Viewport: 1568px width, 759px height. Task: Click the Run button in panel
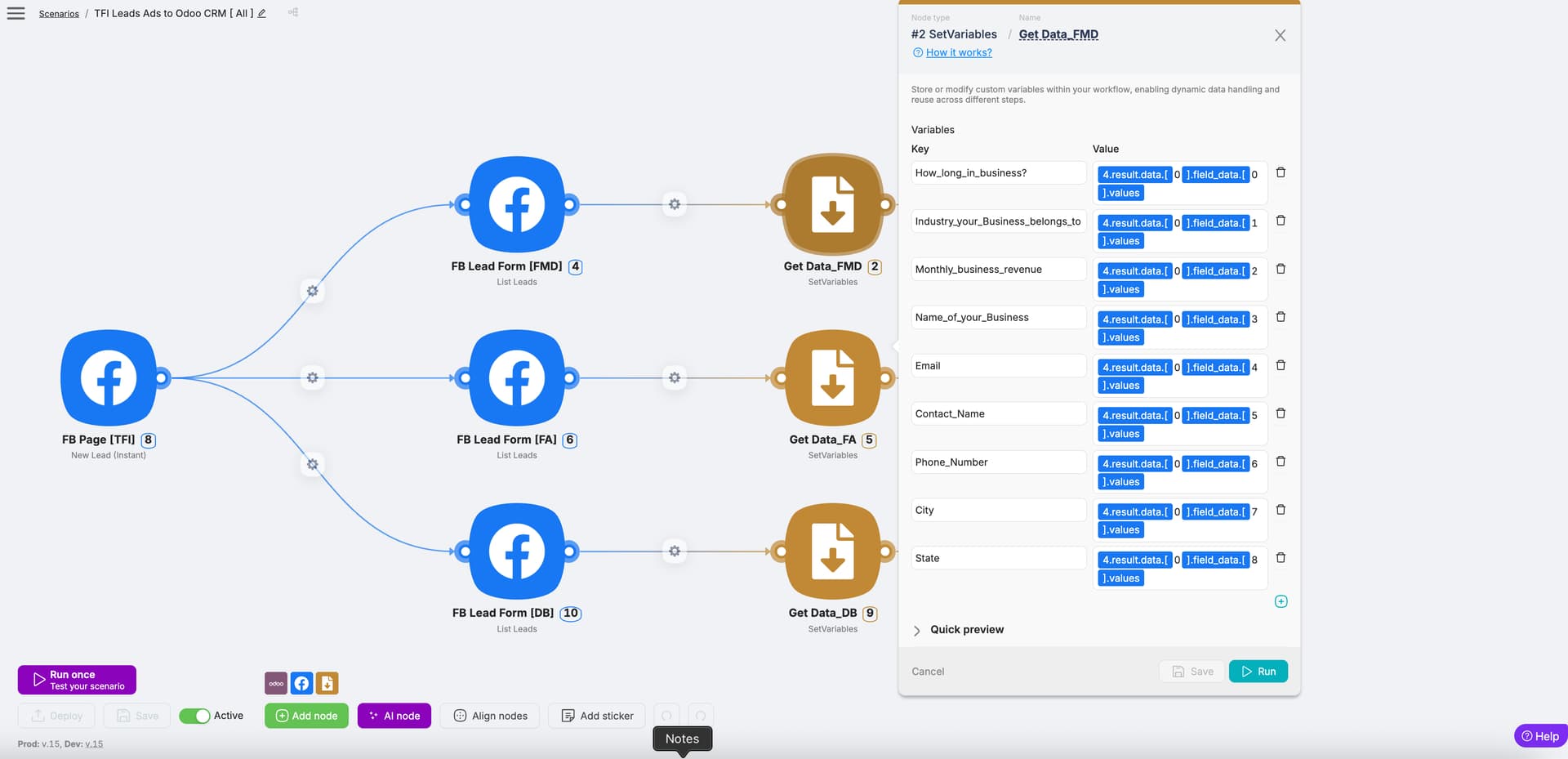1258,672
